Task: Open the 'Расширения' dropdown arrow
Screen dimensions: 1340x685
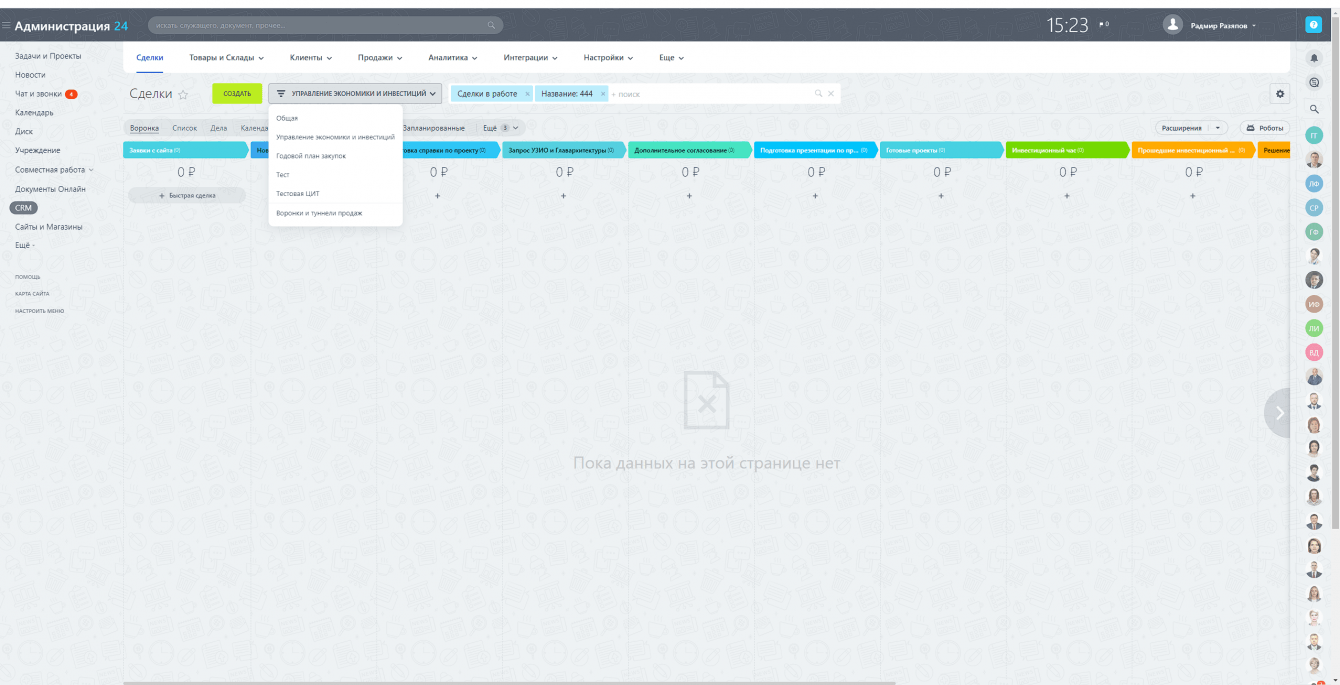Action: (1218, 128)
